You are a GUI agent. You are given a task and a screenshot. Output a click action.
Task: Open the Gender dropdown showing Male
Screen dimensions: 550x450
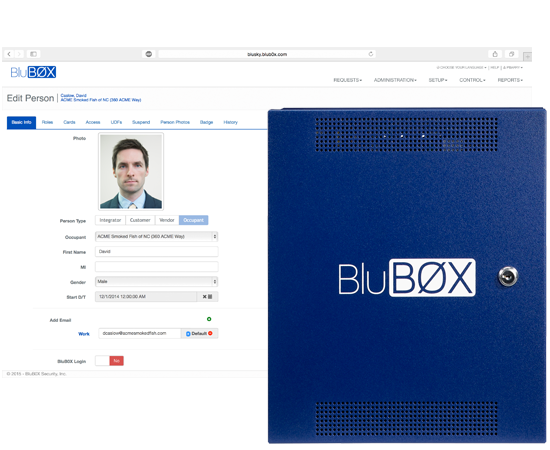coord(156,282)
